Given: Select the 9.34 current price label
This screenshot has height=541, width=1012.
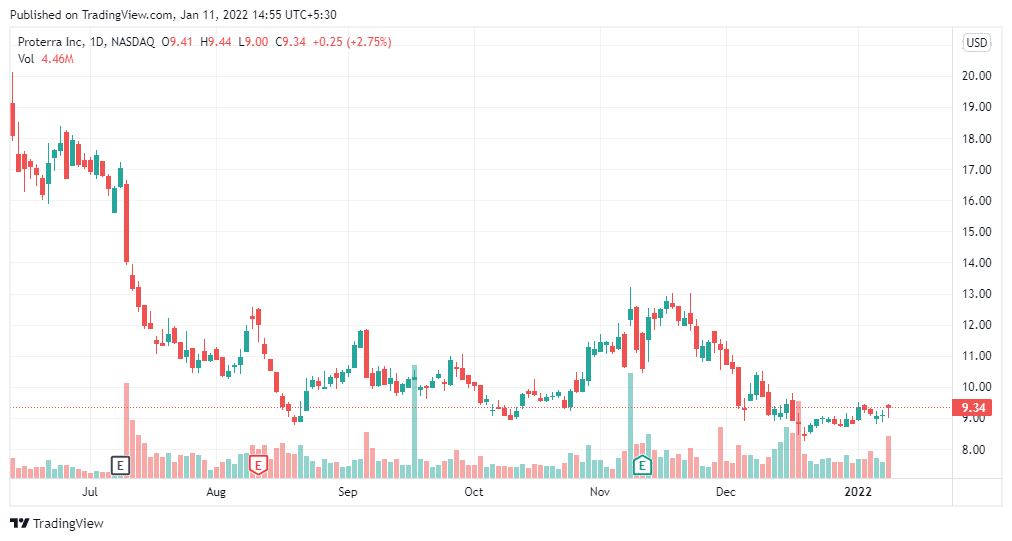Looking at the screenshot, I should (x=973, y=407).
